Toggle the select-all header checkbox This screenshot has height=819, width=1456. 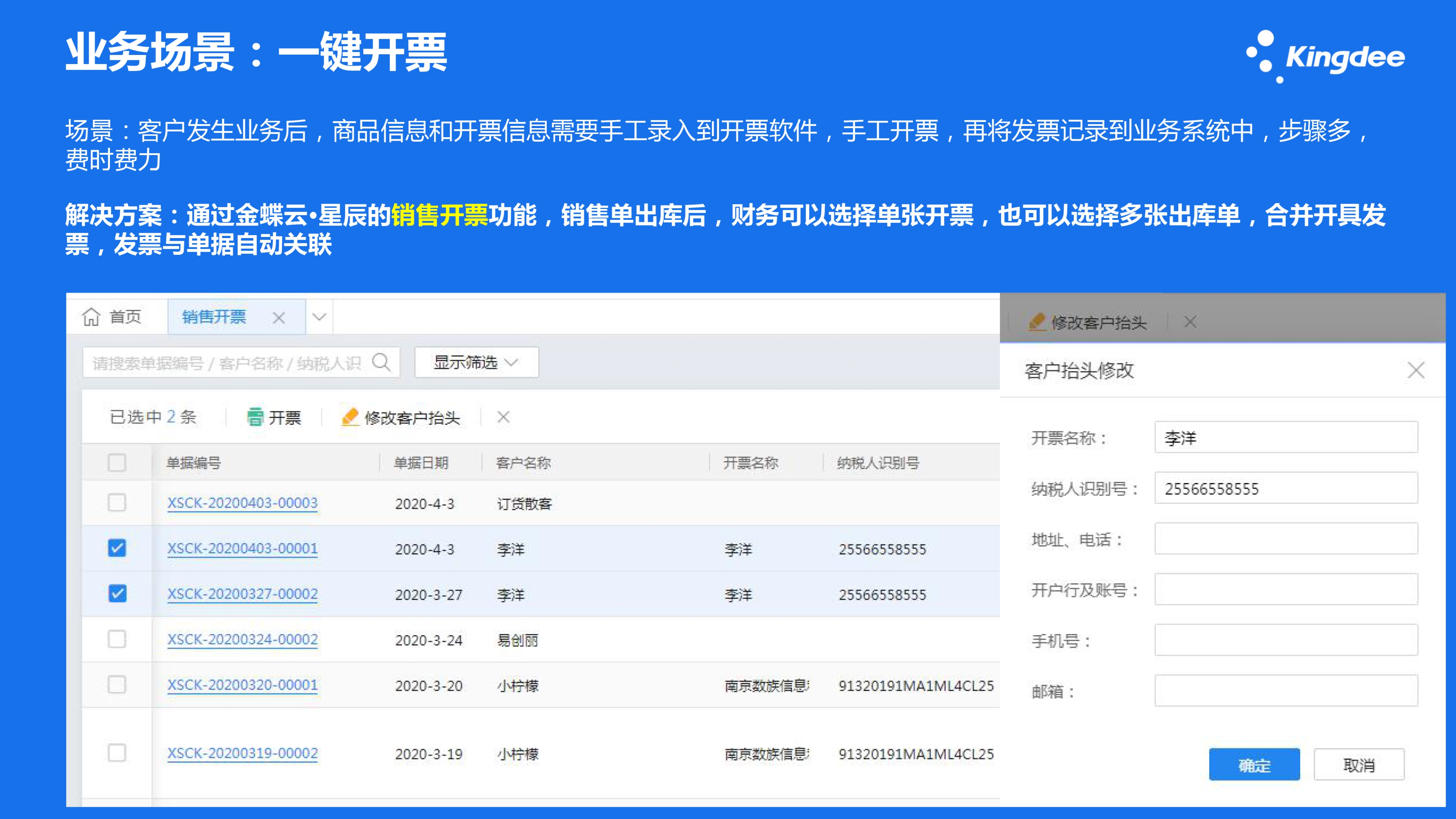[117, 463]
